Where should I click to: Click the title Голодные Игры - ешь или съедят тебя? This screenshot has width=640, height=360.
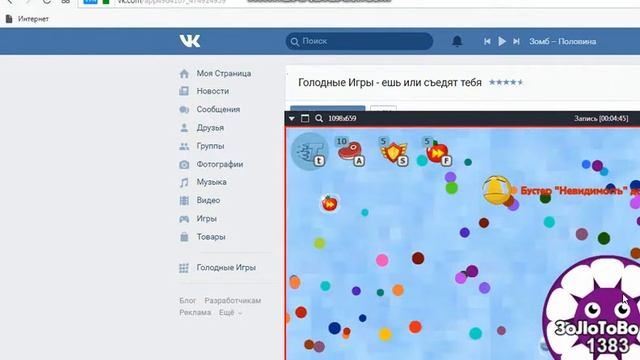tap(390, 82)
